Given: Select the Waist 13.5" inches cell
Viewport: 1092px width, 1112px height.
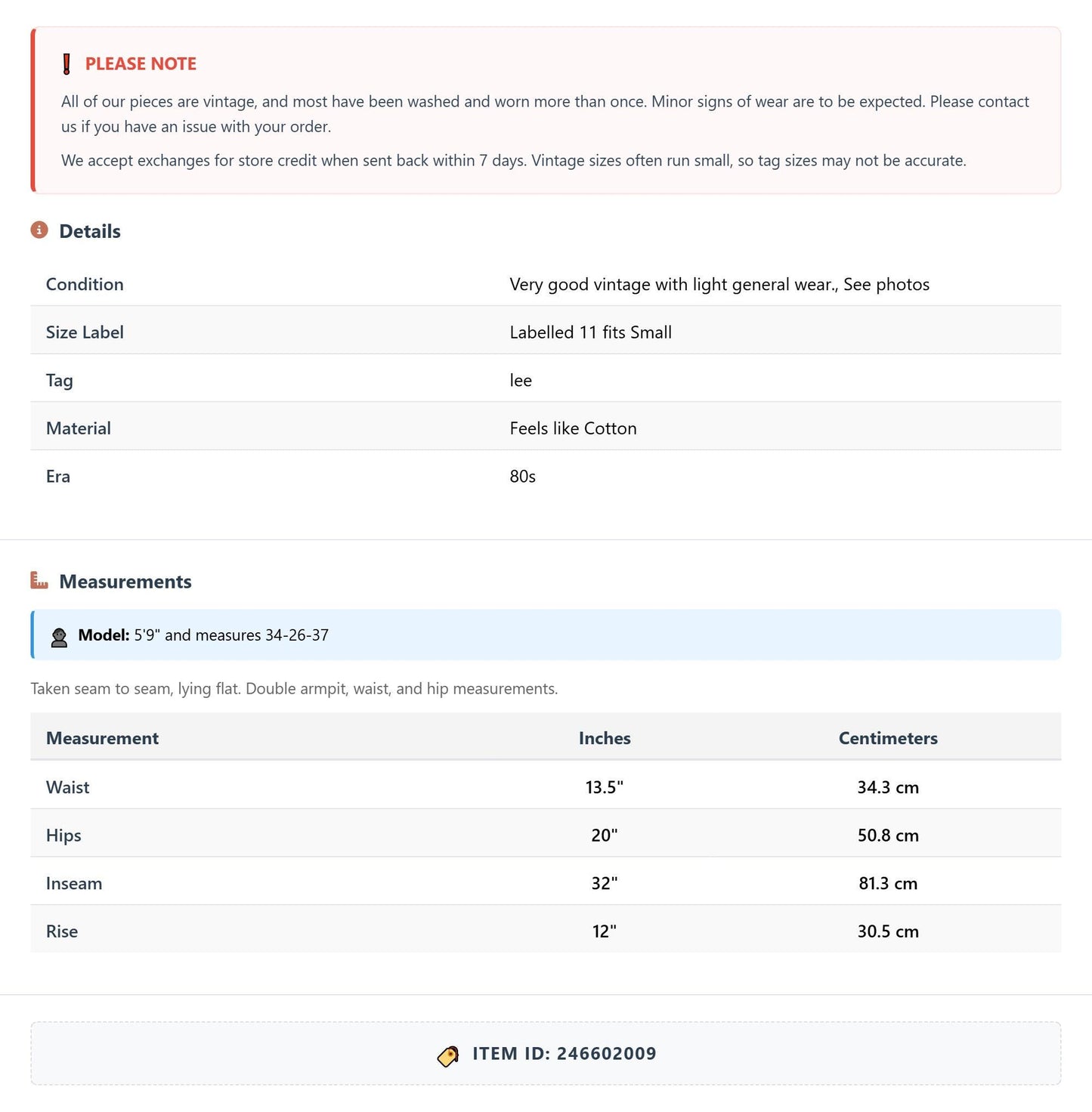Looking at the screenshot, I should (605, 787).
